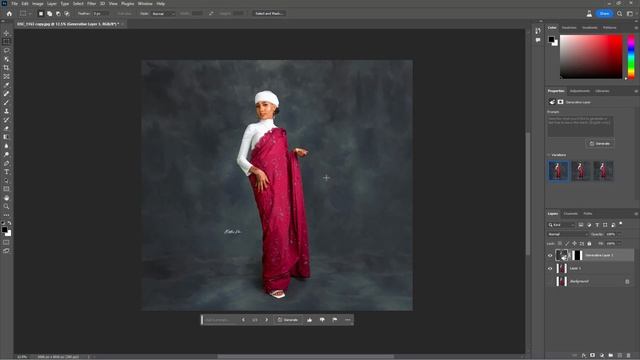Open the Opacity value dropdown arrow

pos(620,234)
